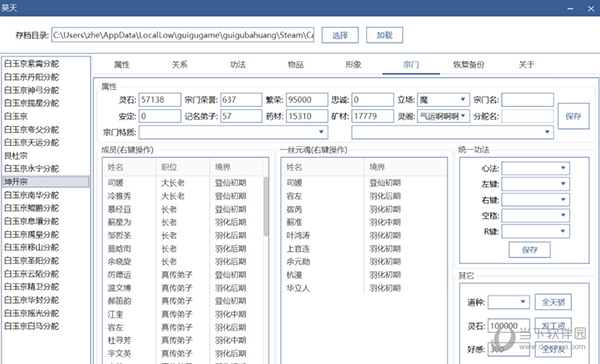Click the 灵石 field showing 57138
This screenshot has width=600, height=364.
pyautogui.click(x=160, y=100)
